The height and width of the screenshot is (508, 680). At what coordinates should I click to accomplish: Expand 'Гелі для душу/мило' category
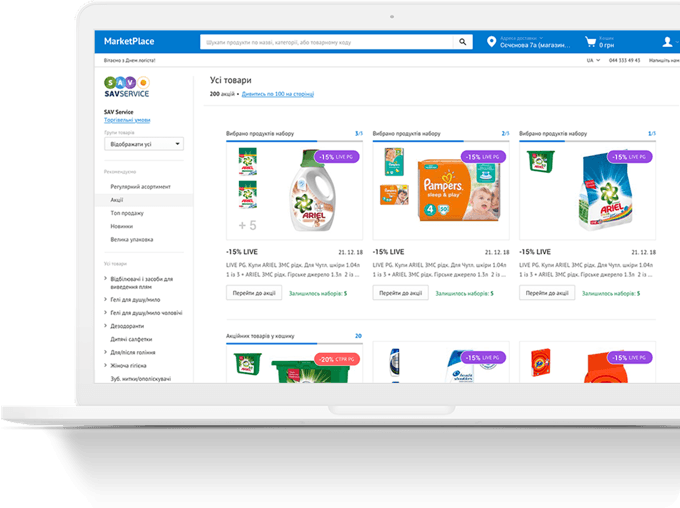coord(105,299)
